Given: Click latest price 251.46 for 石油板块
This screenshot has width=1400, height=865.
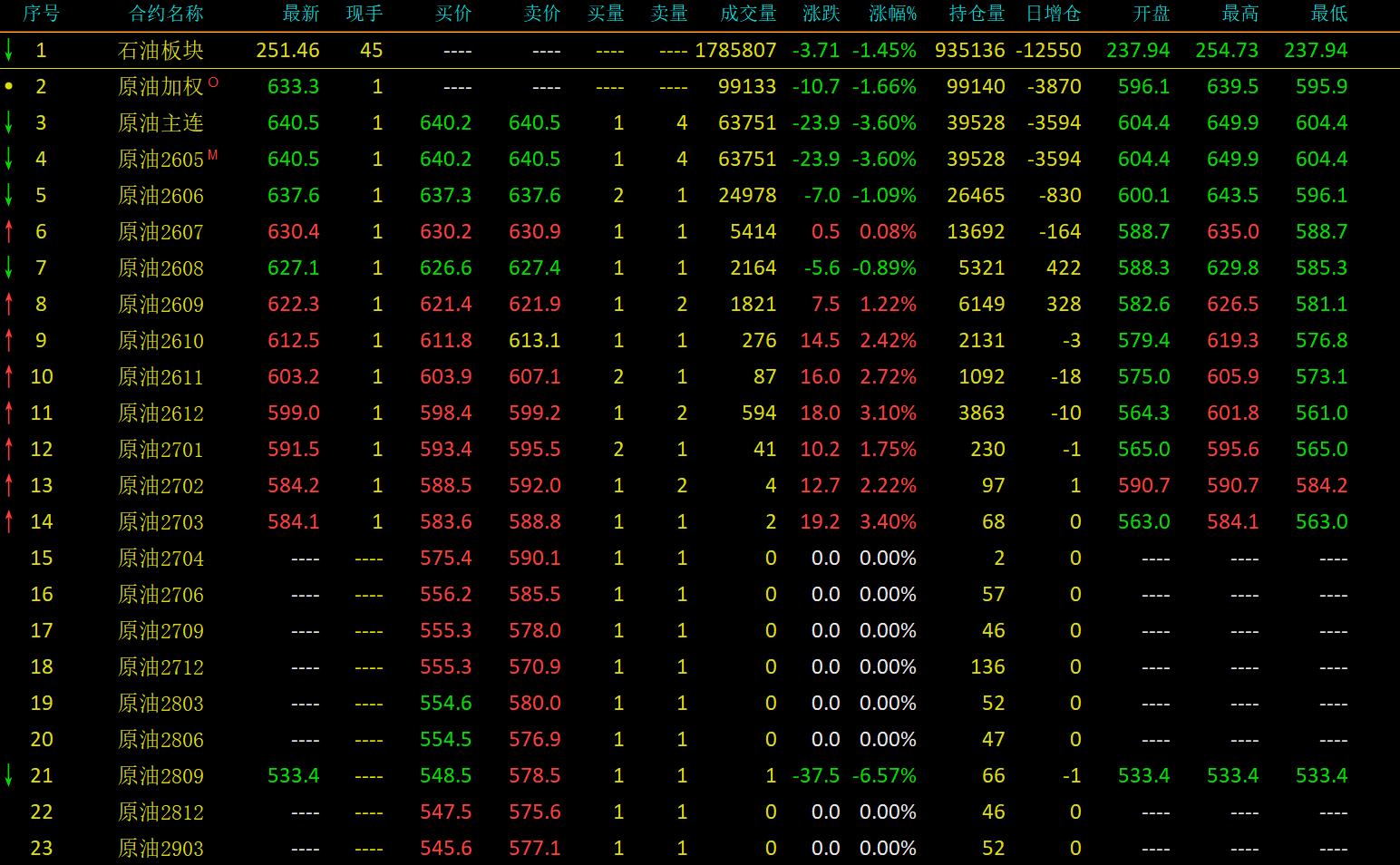Looking at the screenshot, I should pos(288,51).
